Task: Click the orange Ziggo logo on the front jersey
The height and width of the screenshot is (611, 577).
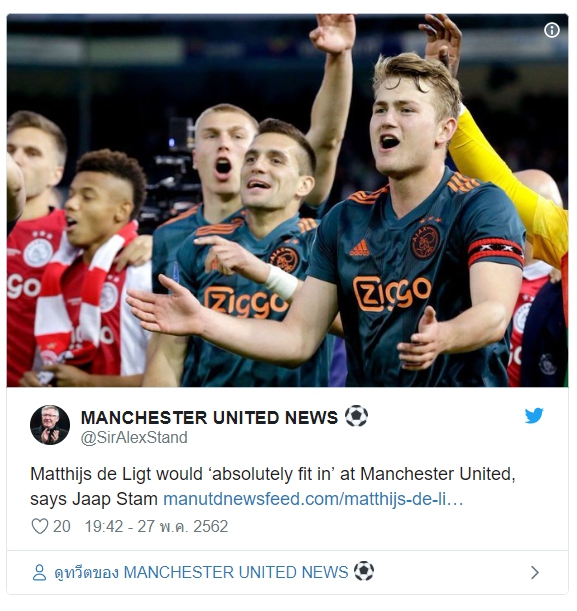Action: point(392,293)
